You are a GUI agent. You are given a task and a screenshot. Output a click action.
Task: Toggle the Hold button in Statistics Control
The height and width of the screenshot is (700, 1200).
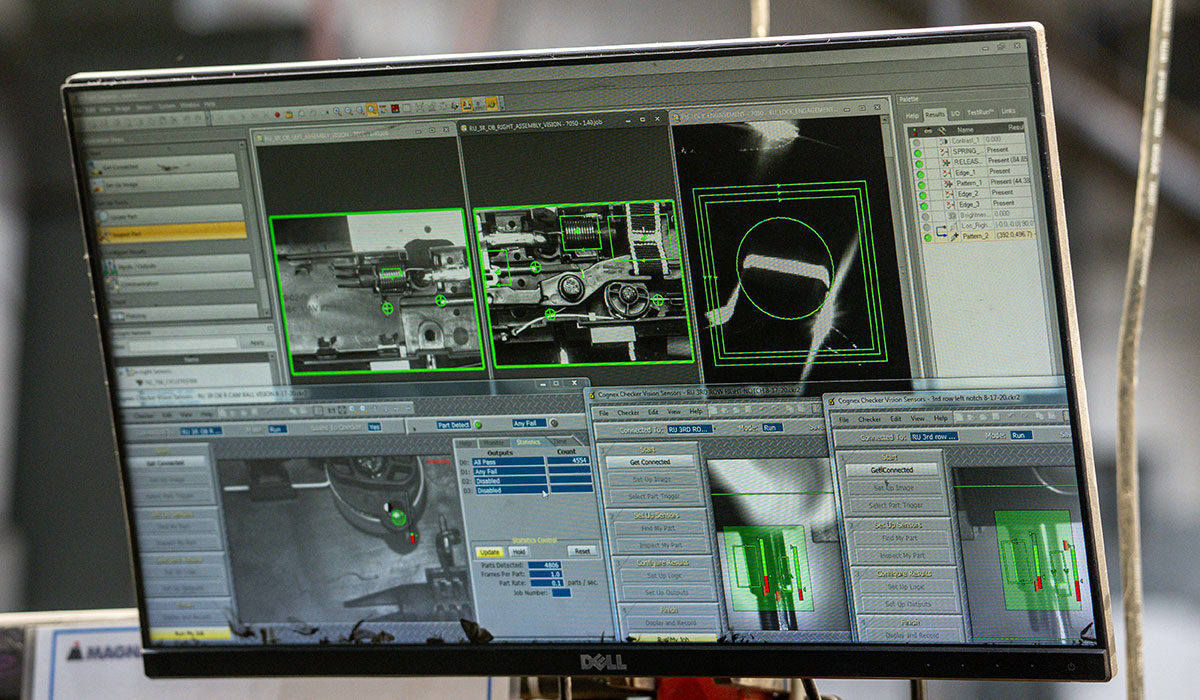pos(520,550)
